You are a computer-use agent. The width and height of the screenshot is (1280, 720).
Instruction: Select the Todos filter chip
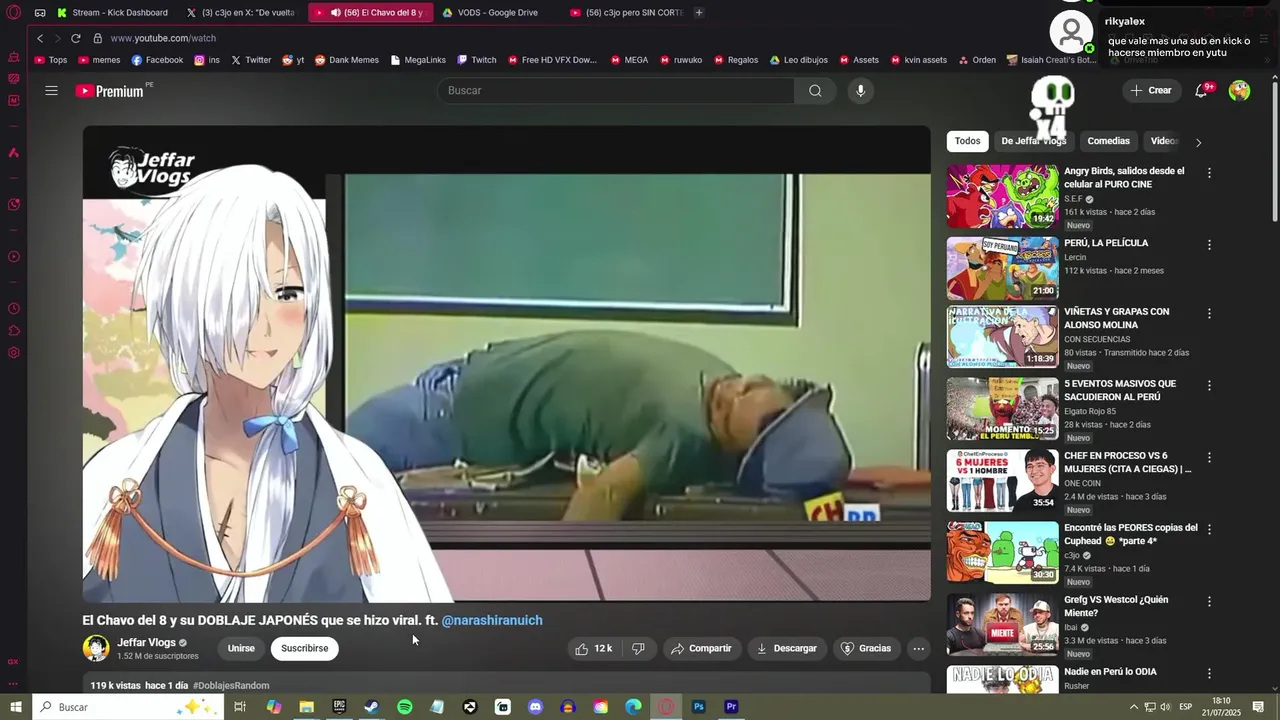[x=967, y=141]
